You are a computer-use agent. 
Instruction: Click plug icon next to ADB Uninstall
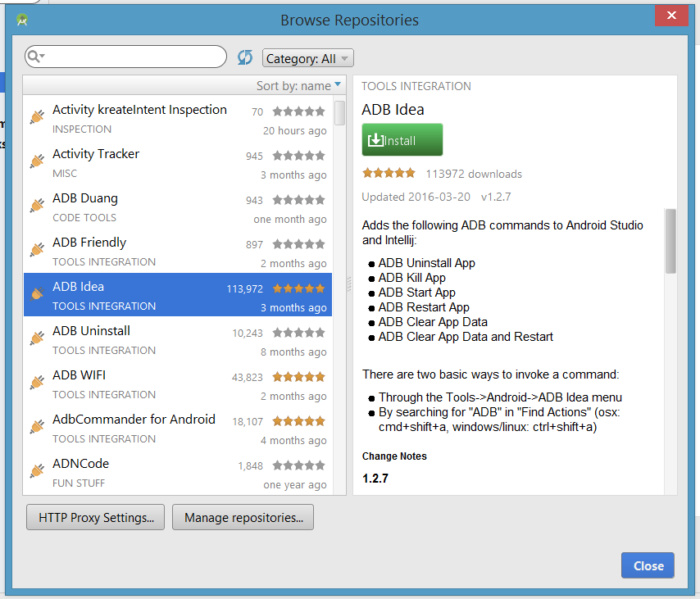point(38,337)
